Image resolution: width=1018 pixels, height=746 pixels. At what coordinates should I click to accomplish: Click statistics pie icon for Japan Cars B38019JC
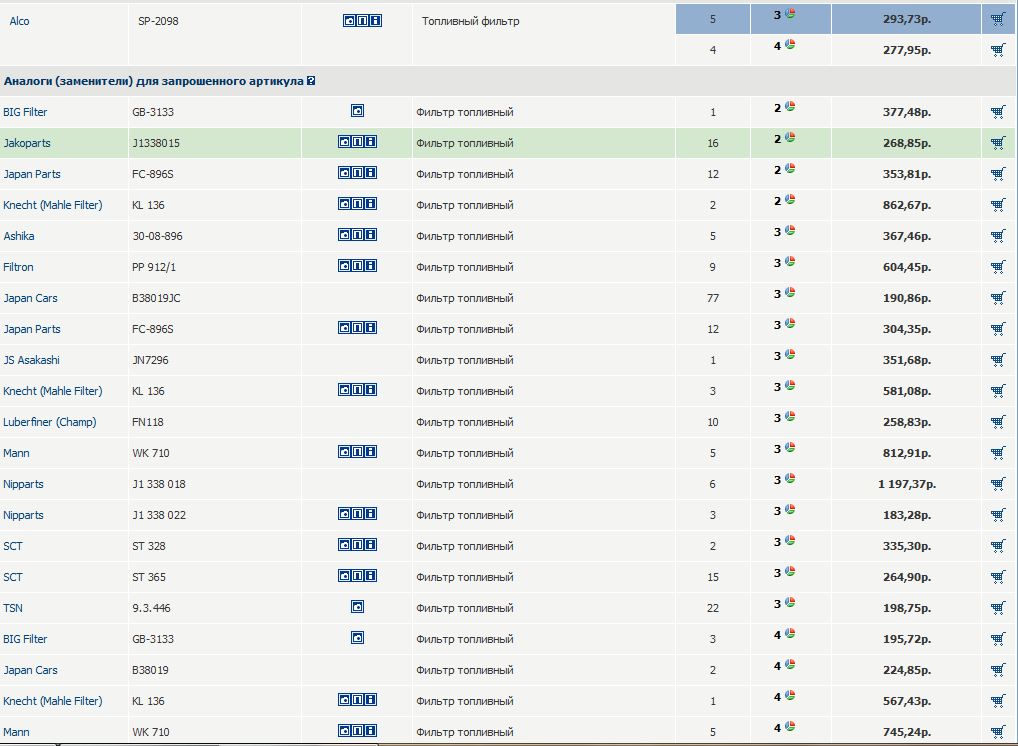pyautogui.click(x=790, y=293)
